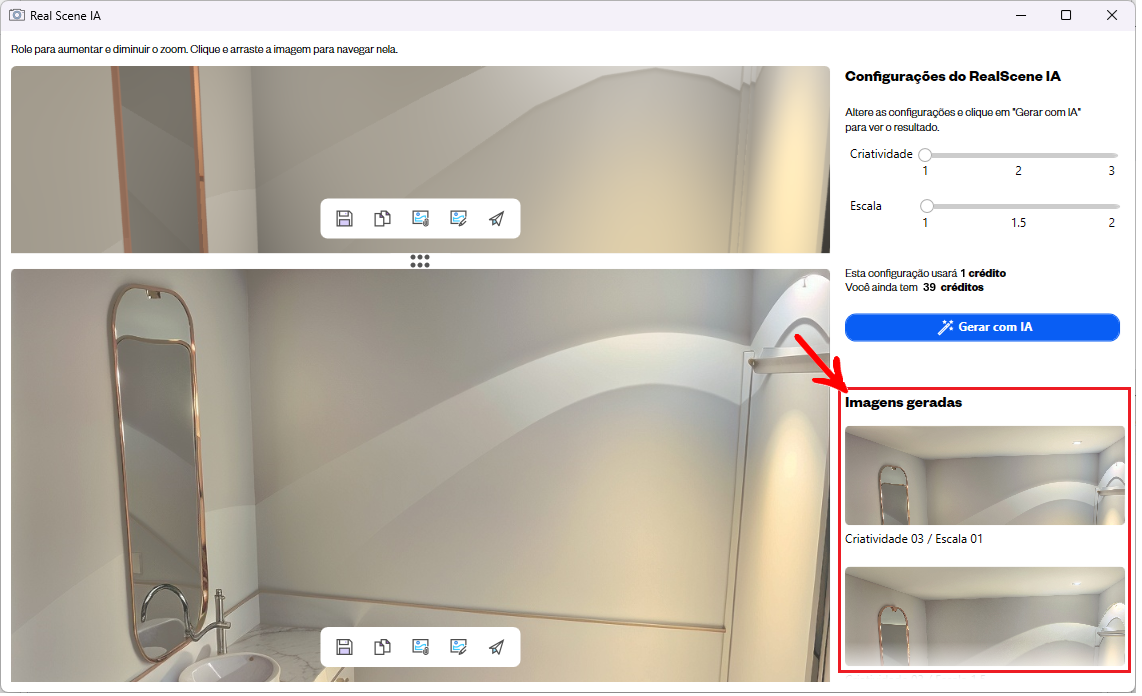The width and height of the screenshot is (1142, 696).
Task: Click the image-with-pencil icon on the upper preview toolbar
Action: click(458, 218)
